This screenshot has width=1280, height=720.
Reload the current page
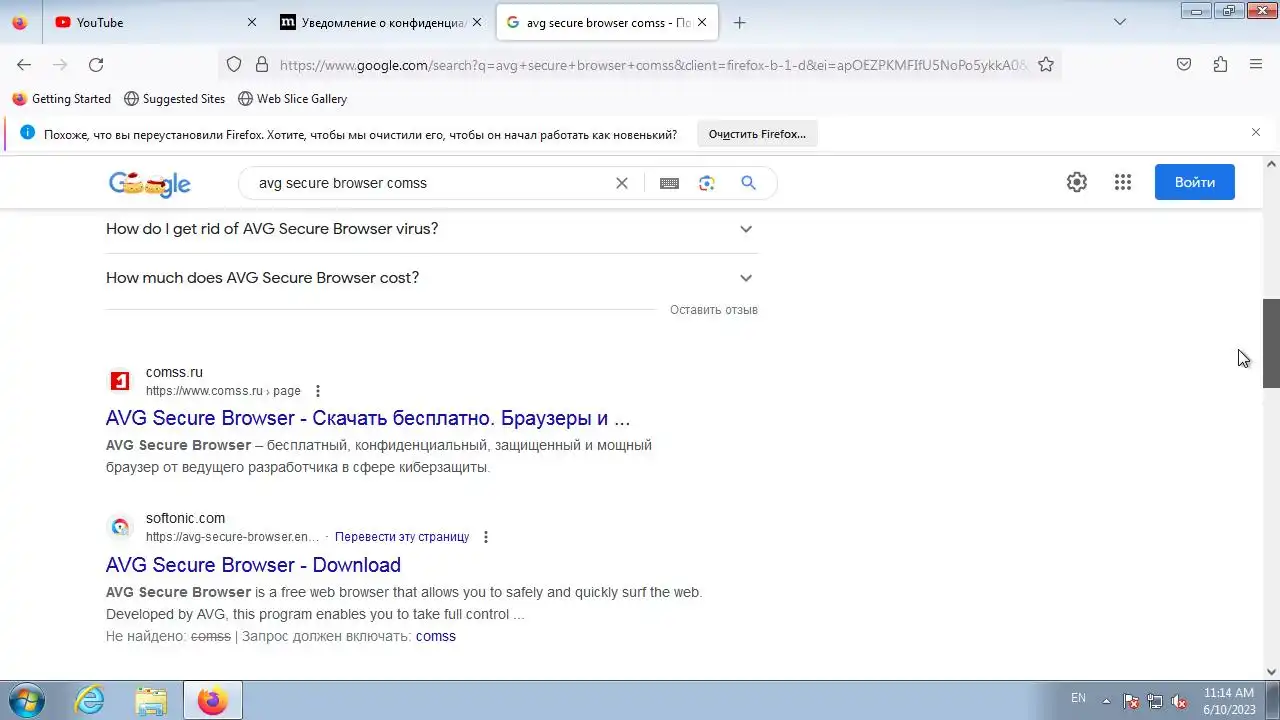[x=96, y=64]
